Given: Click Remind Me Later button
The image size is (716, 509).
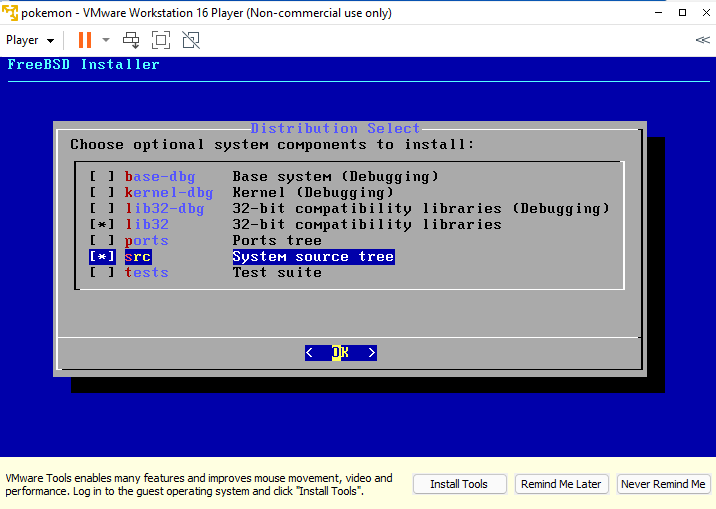Looking at the screenshot, I should (x=561, y=484).
